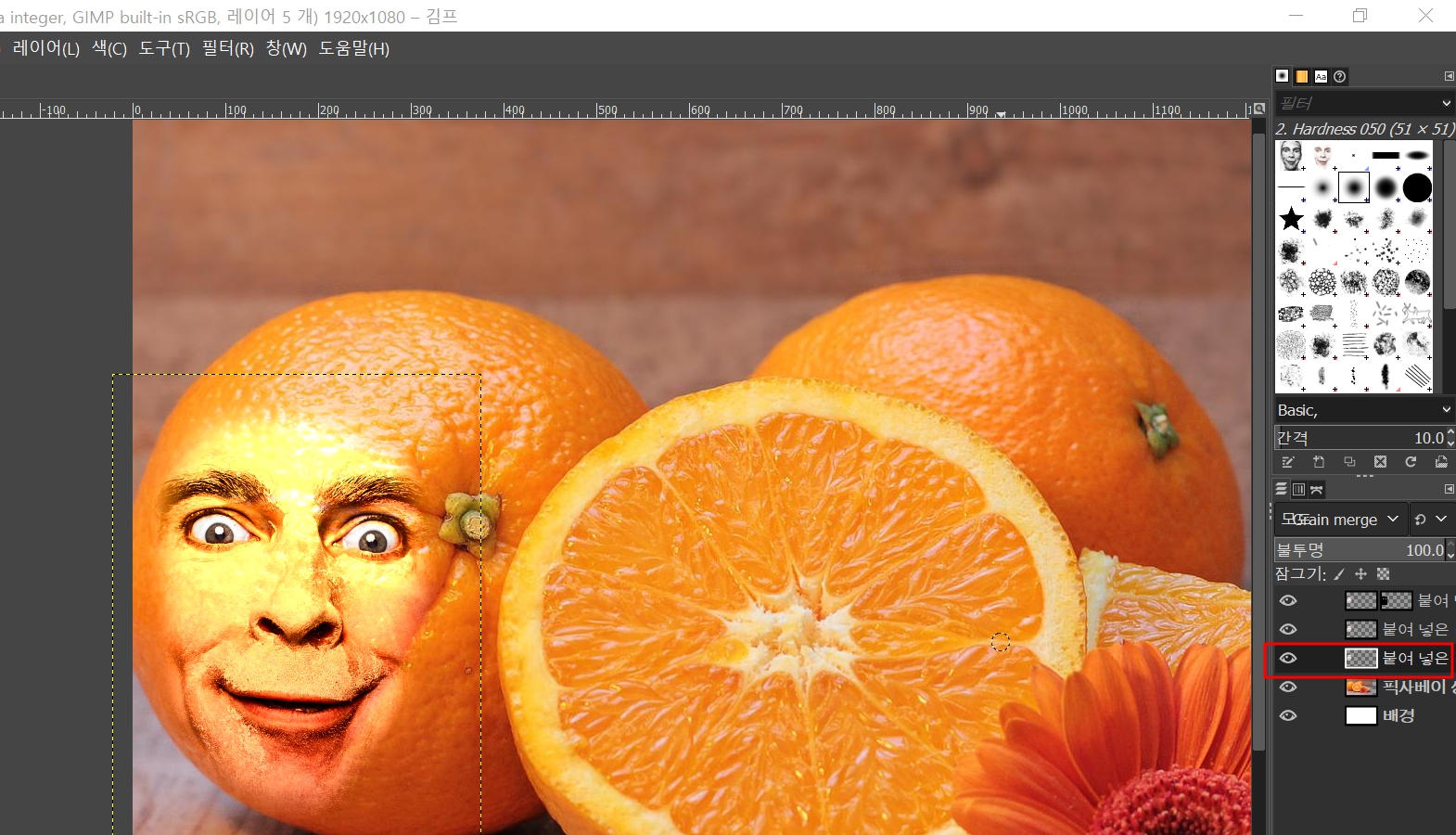Click the 픽사베이 layer thumbnail

(1360, 687)
